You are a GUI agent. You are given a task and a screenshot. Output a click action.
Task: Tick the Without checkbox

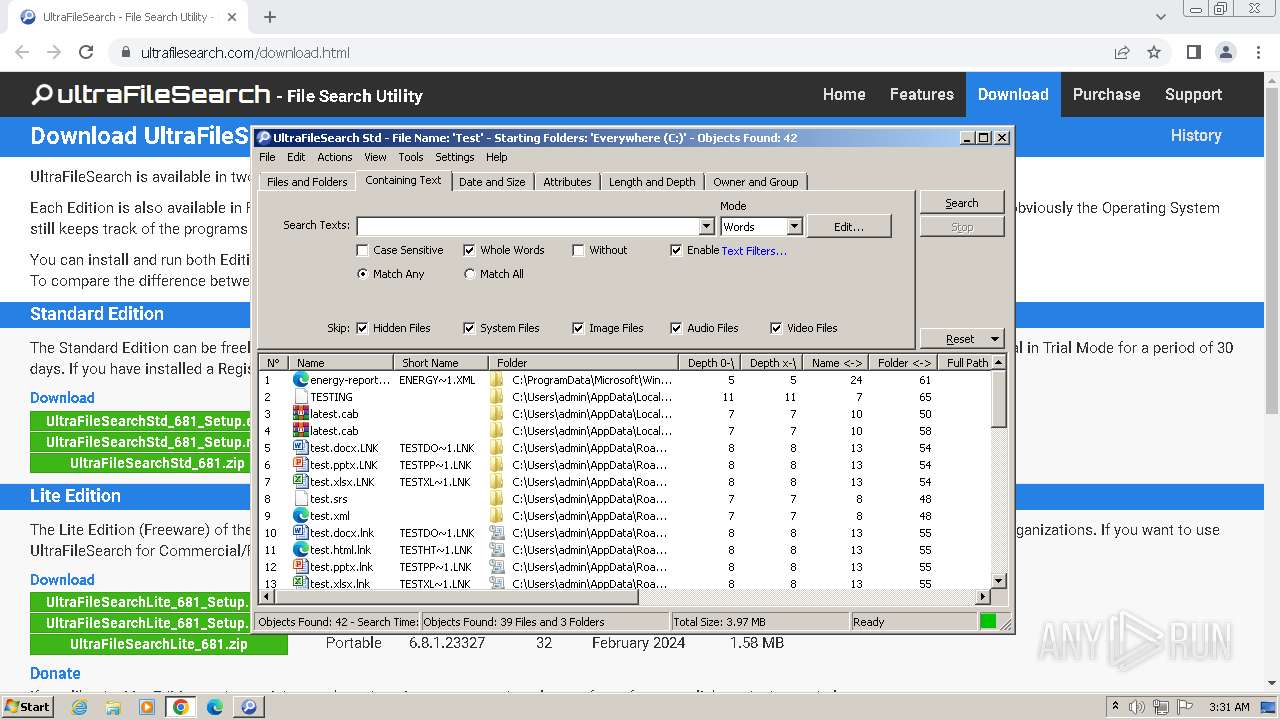[578, 250]
